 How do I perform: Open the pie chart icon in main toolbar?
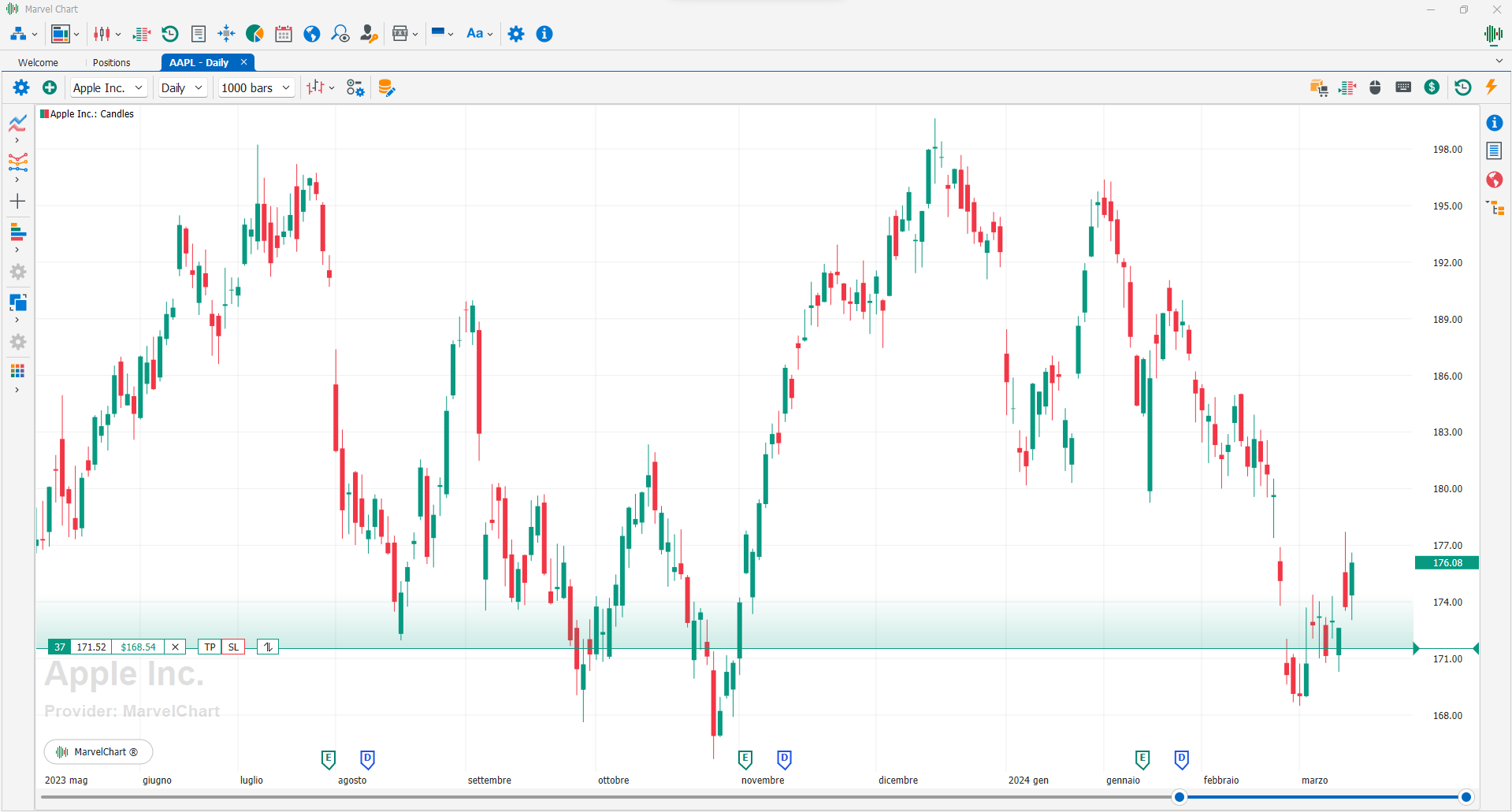[x=254, y=34]
